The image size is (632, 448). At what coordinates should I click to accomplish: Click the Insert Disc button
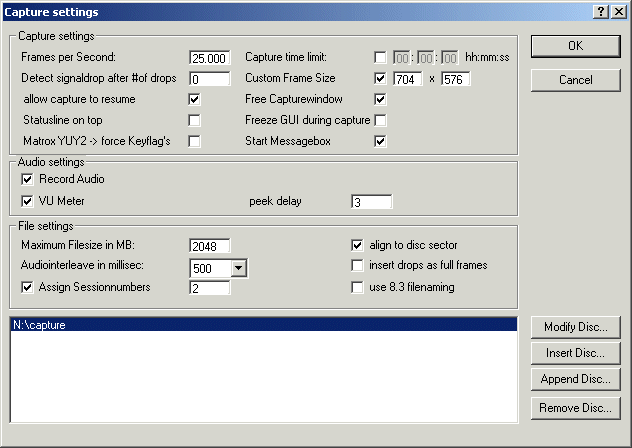(x=575, y=353)
